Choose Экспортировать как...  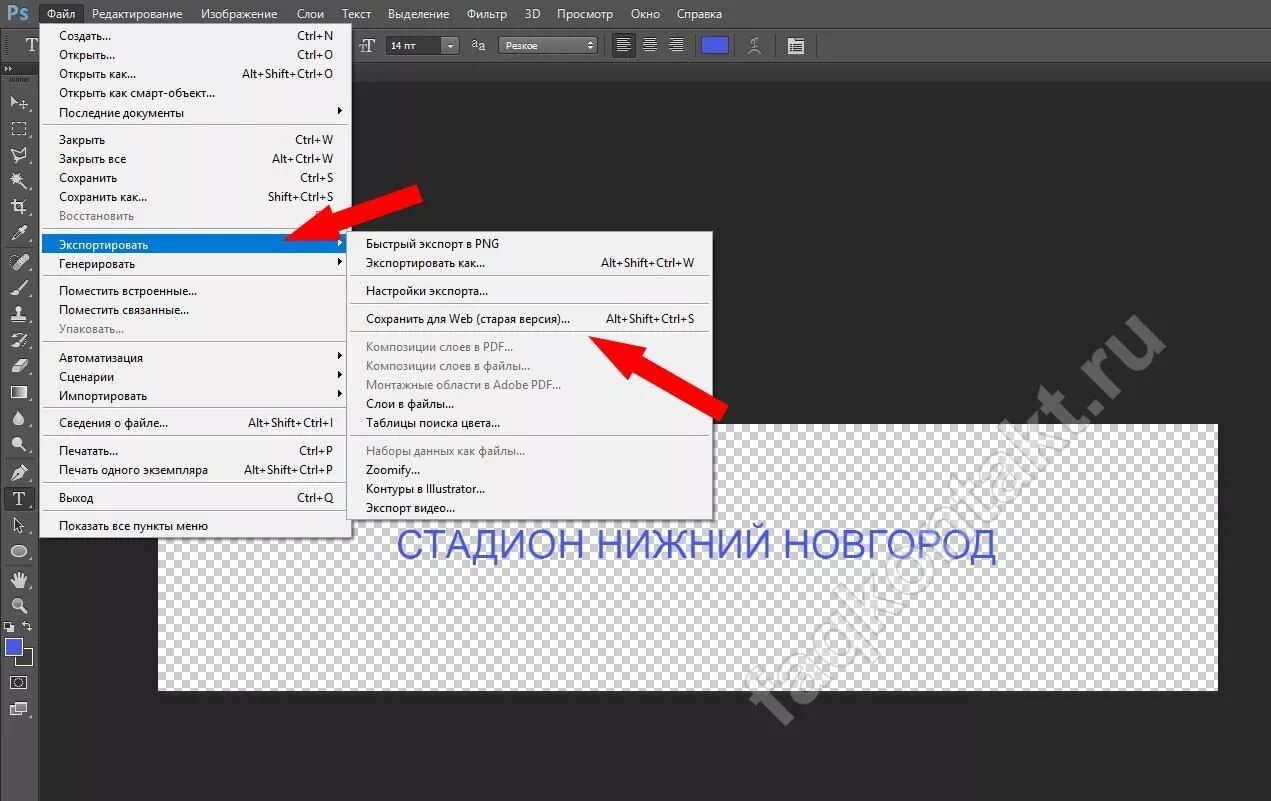530,263
